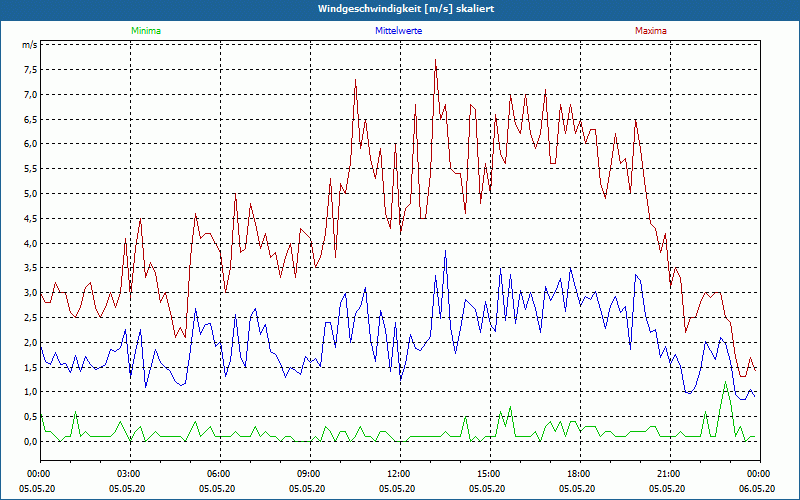Click the 2,5 y-axis value
Viewport: 800px width, 500px height.
click(31, 318)
